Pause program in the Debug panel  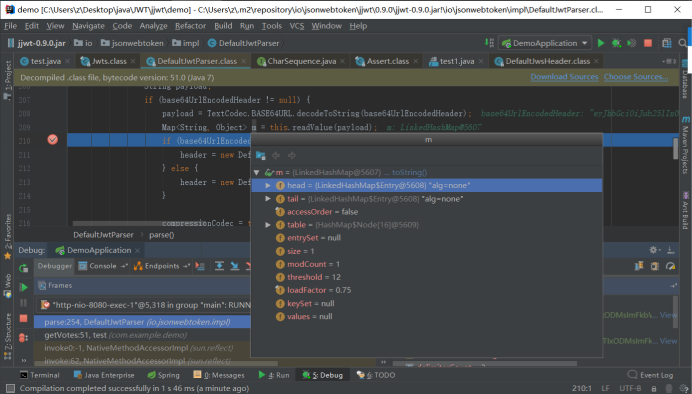[23, 303]
